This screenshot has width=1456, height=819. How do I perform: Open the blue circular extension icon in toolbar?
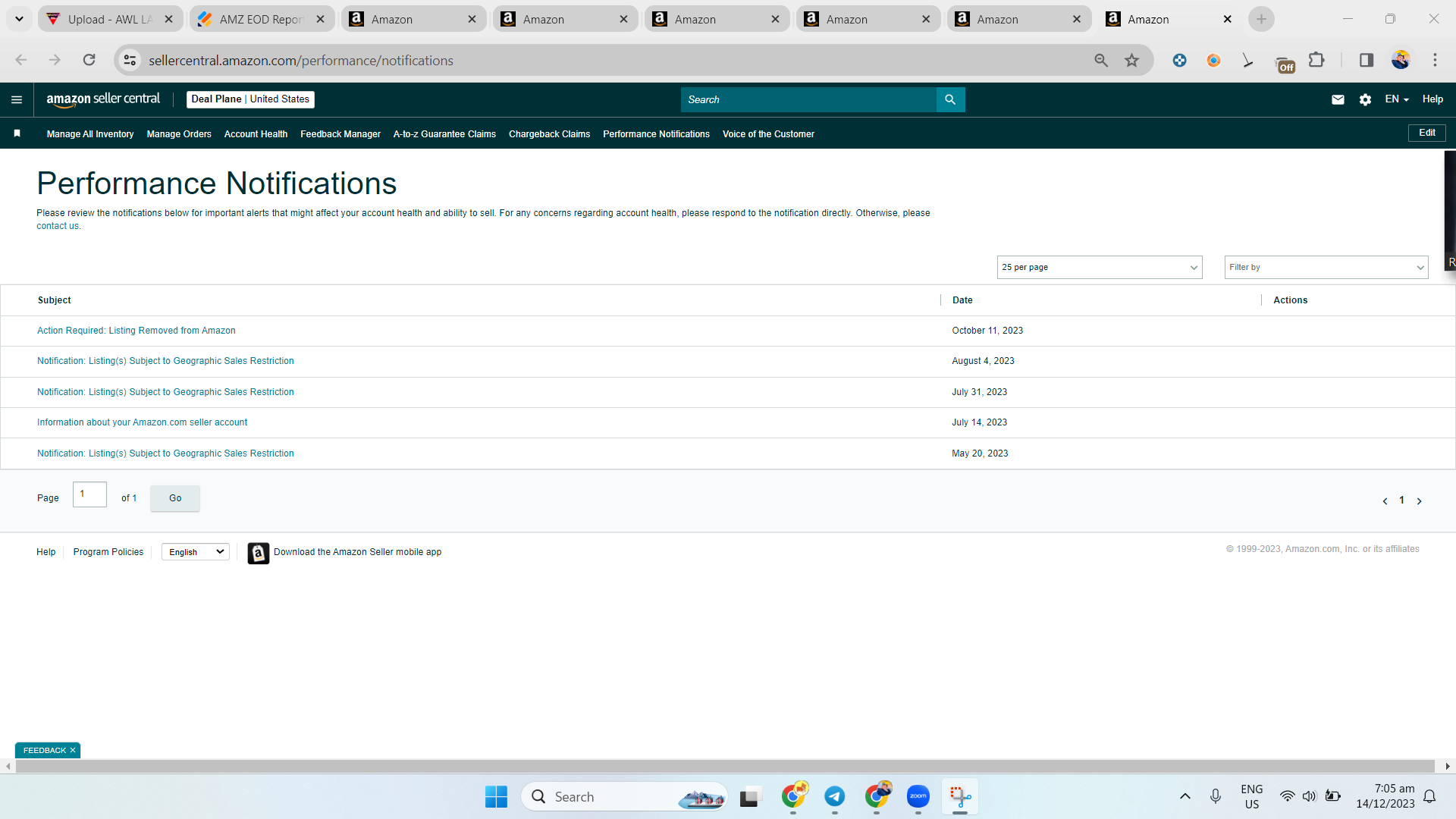pyautogui.click(x=1179, y=60)
